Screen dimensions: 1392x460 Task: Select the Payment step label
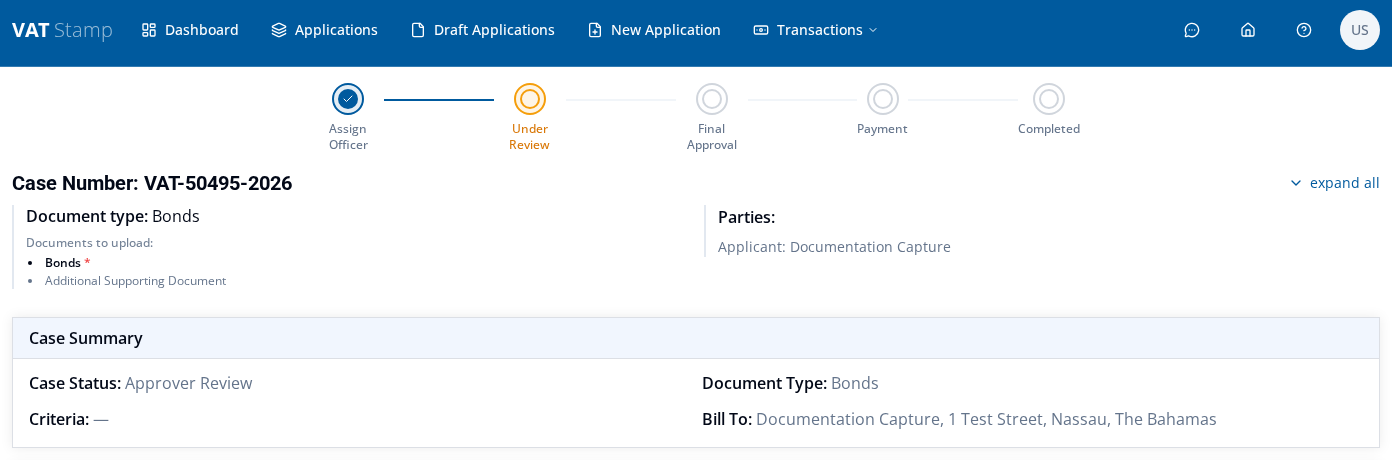tap(882, 129)
